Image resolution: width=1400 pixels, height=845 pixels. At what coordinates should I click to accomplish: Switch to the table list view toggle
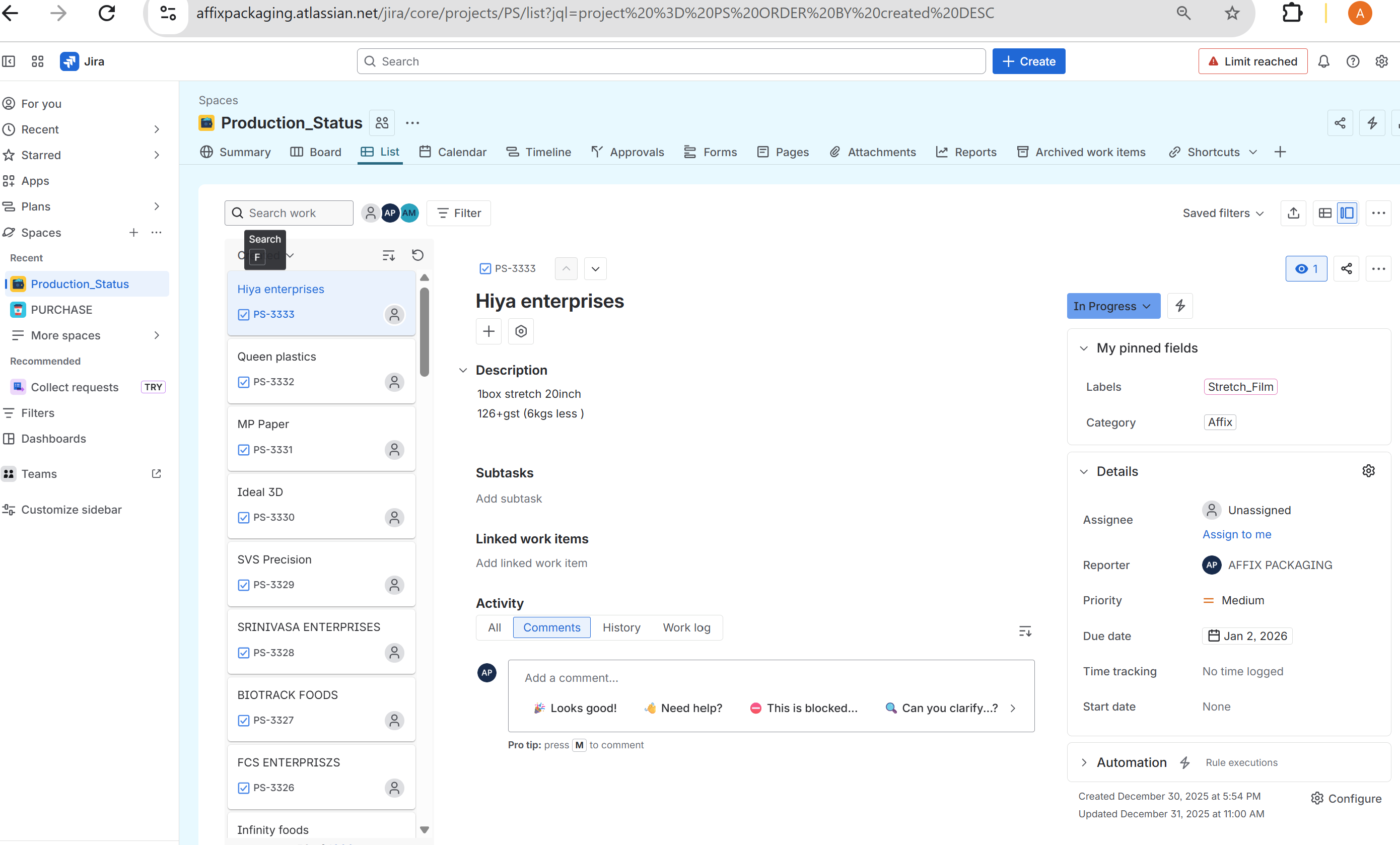[1325, 213]
